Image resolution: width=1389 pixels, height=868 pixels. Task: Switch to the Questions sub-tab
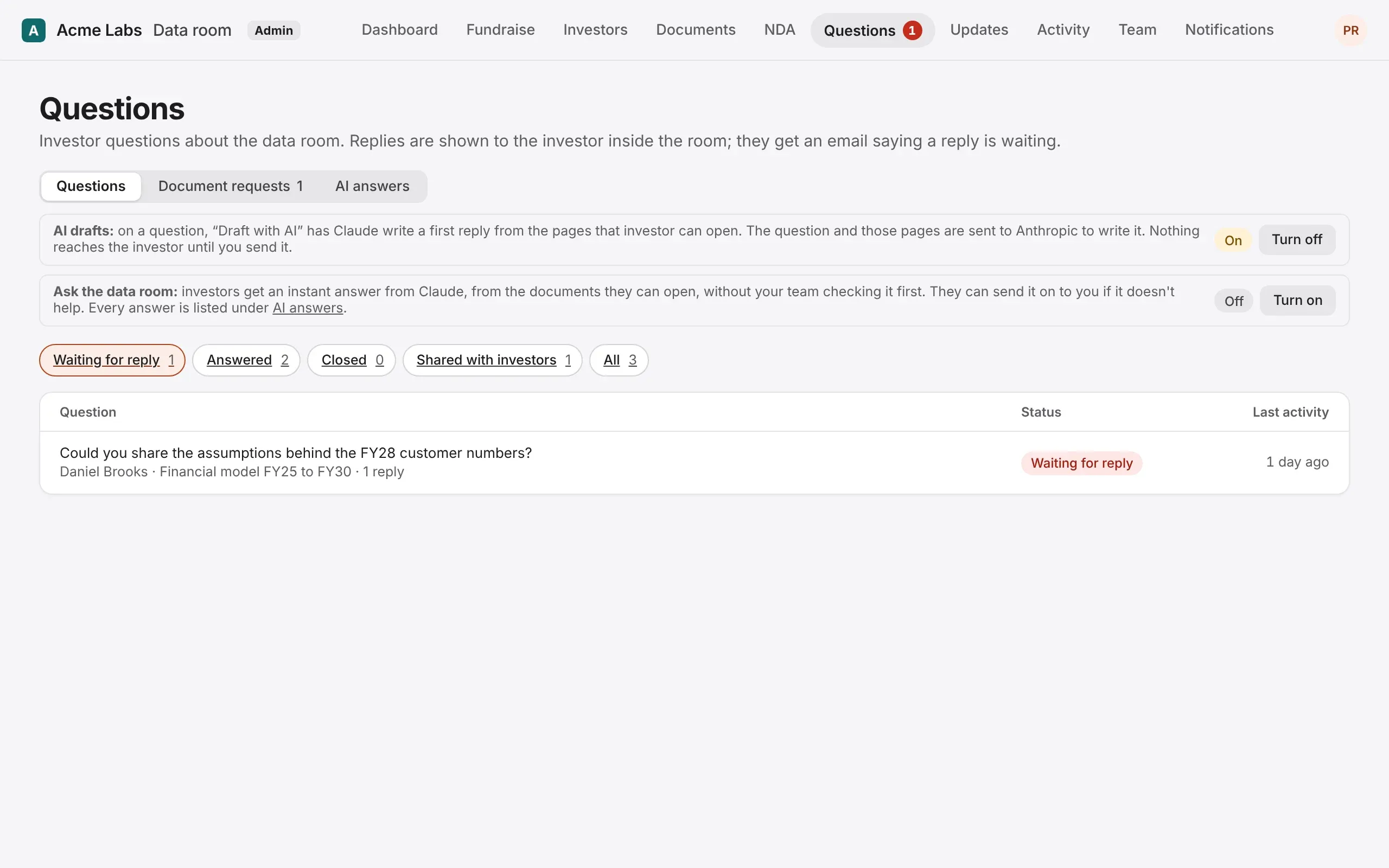pyautogui.click(x=91, y=186)
